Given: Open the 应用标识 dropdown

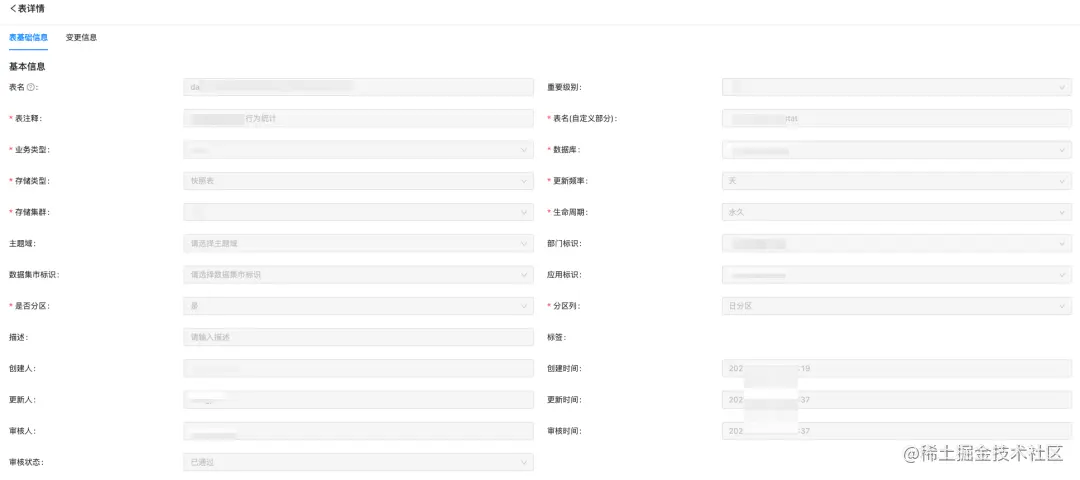Looking at the screenshot, I should pos(897,275).
